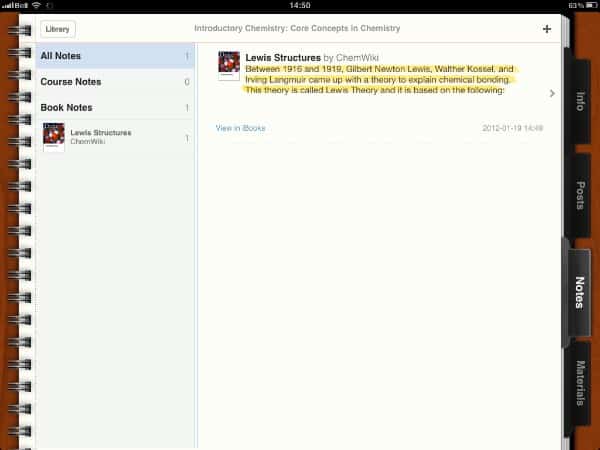
Task: Tap the 14:50 clock in status bar
Action: pos(300,5)
